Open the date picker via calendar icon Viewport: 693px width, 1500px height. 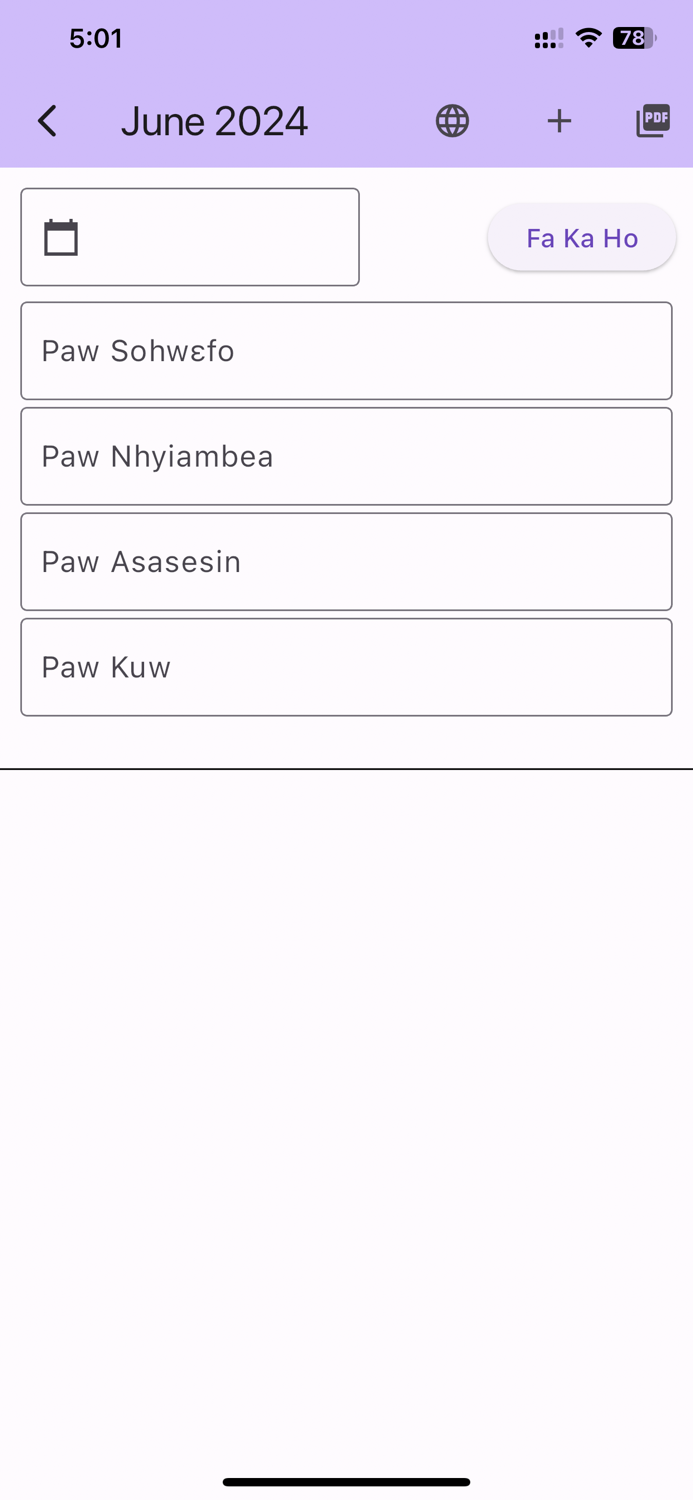[x=61, y=236]
